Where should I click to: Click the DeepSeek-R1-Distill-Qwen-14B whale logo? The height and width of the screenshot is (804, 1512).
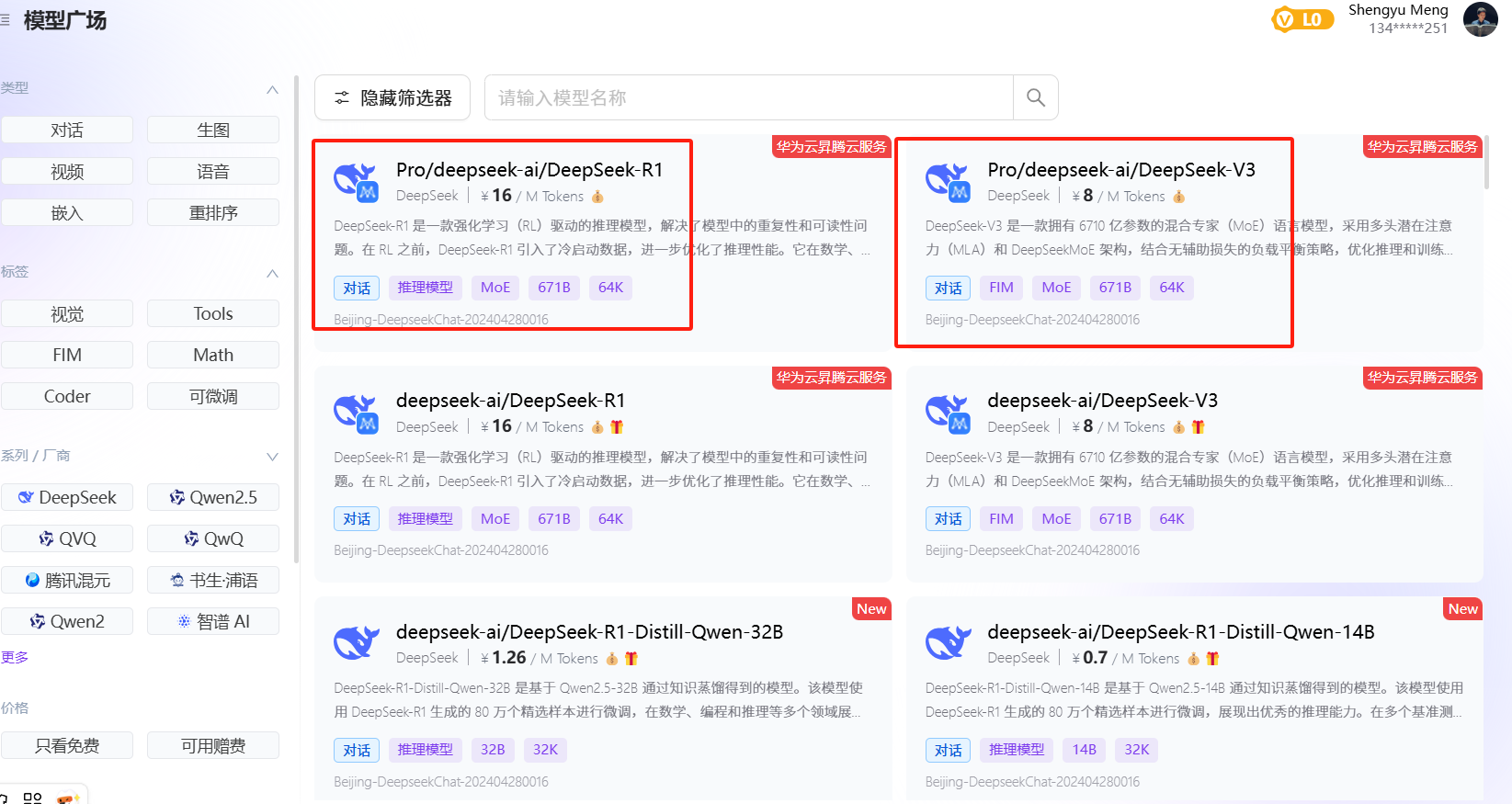948,643
